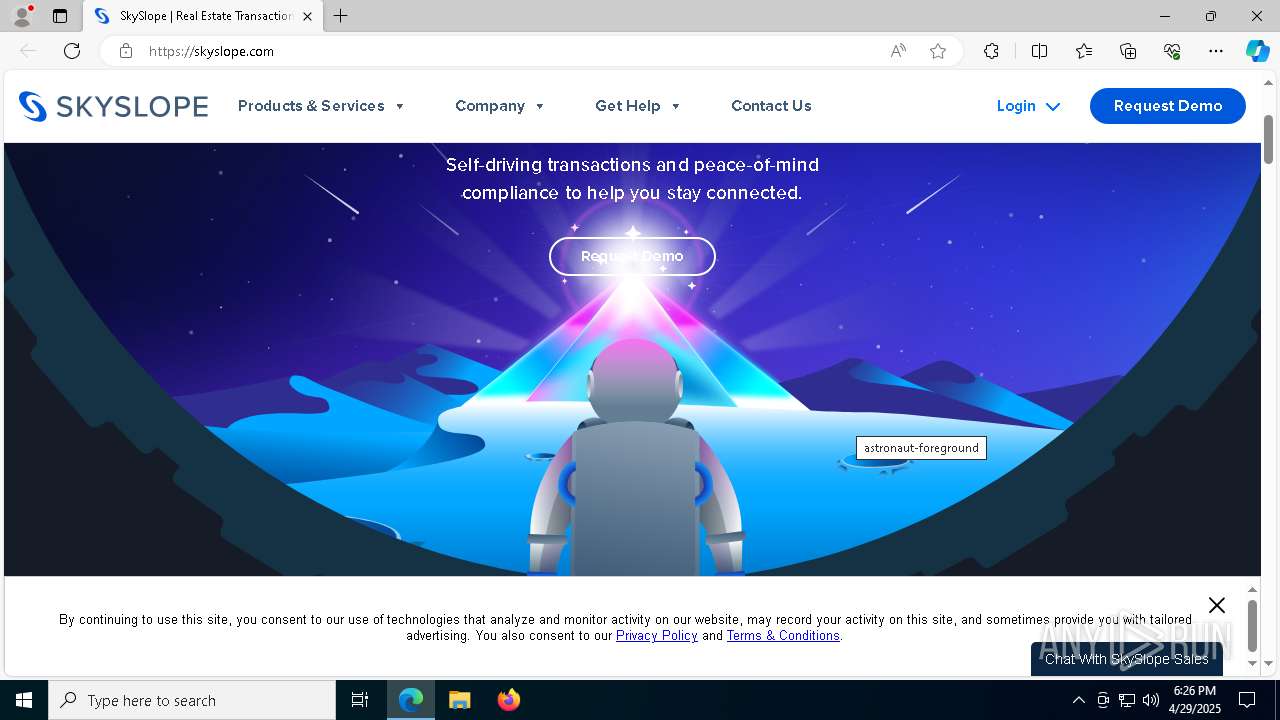Close the SkySlope browser tab

click(307, 16)
